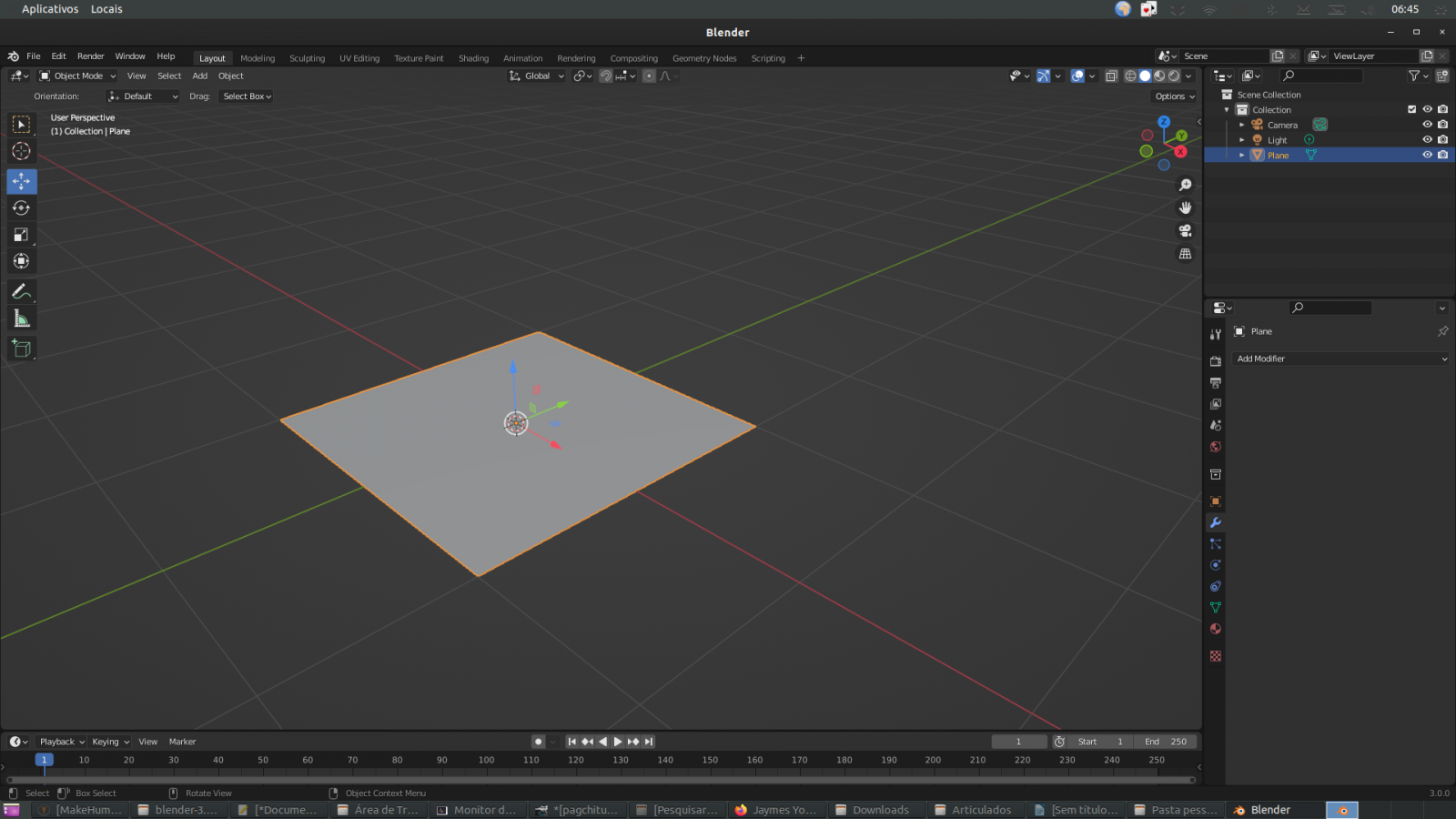Hide the Camera in viewport

(1427, 125)
